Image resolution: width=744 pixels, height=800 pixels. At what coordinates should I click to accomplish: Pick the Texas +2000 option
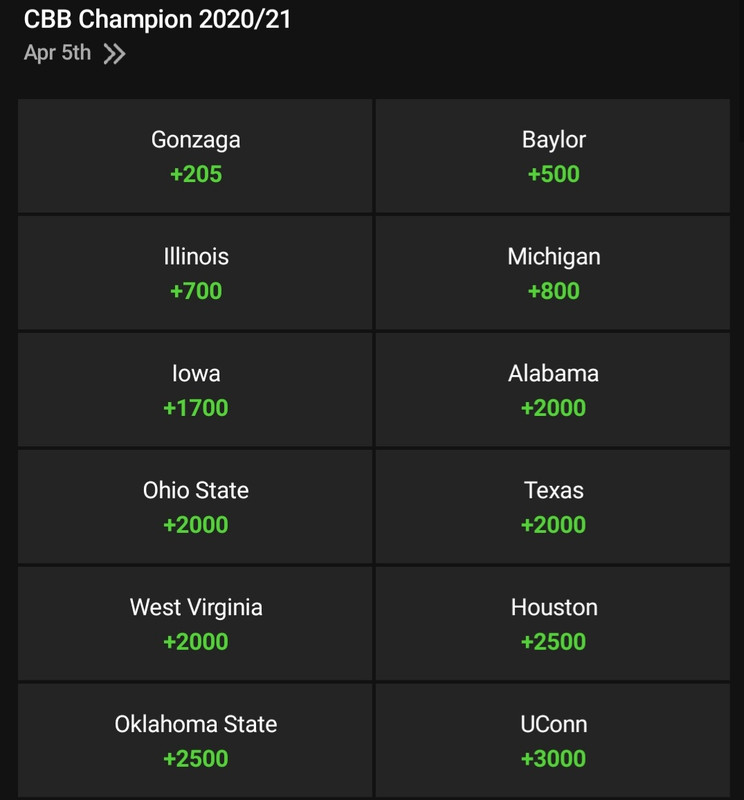(x=553, y=507)
